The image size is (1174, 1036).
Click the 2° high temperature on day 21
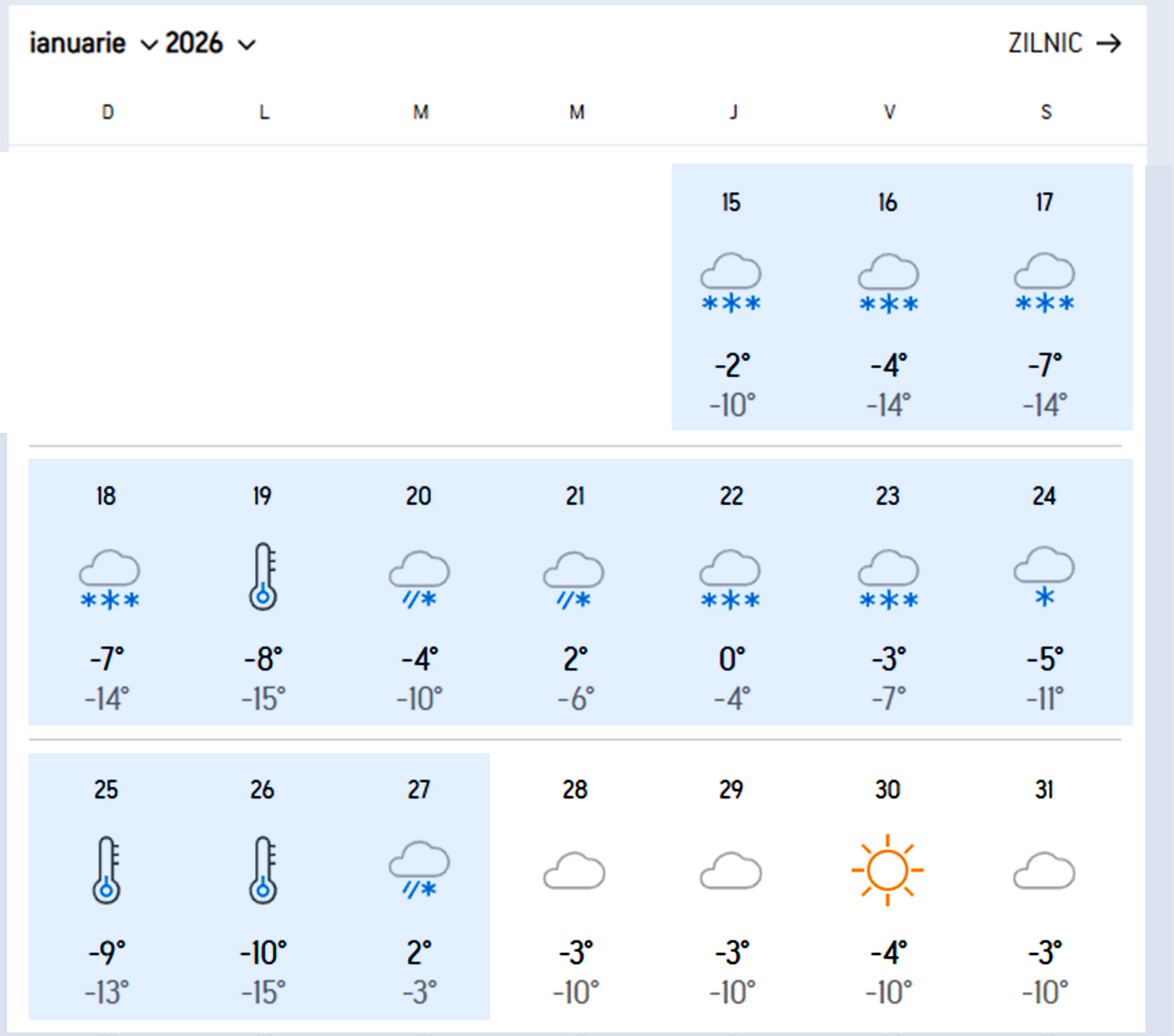pos(575,659)
